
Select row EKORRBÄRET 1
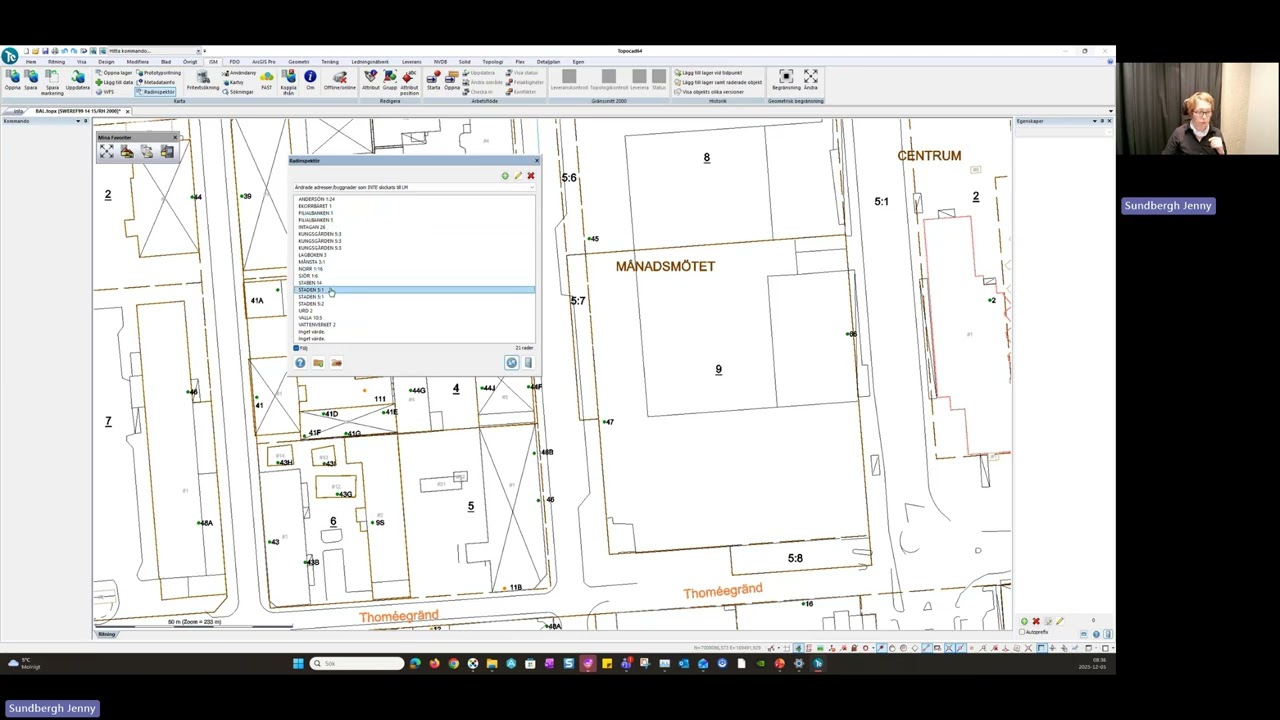coord(414,206)
